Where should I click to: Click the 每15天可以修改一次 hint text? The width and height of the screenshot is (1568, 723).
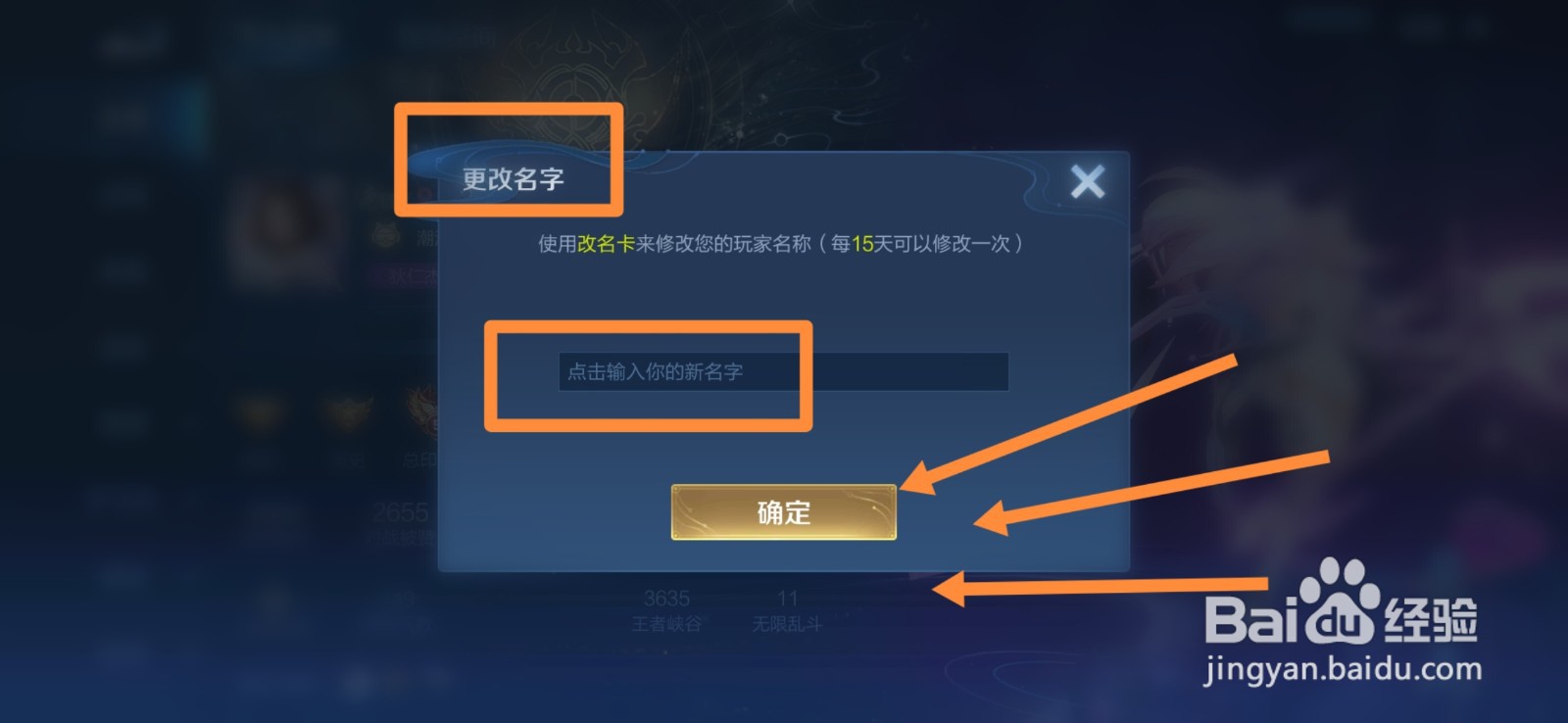pyautogui.click(x=920, y=243)
